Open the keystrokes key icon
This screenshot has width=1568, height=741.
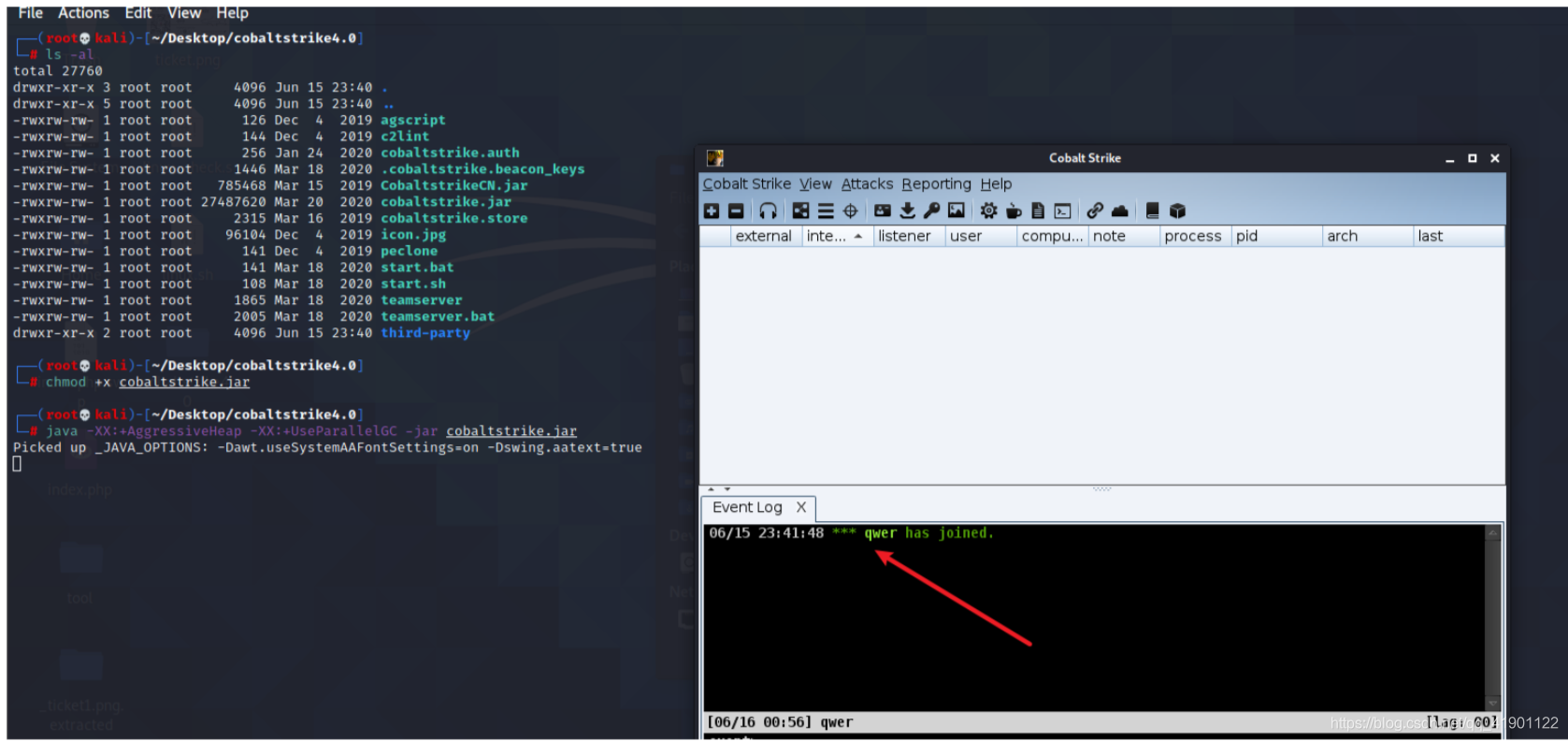click(x=931, y=211)
